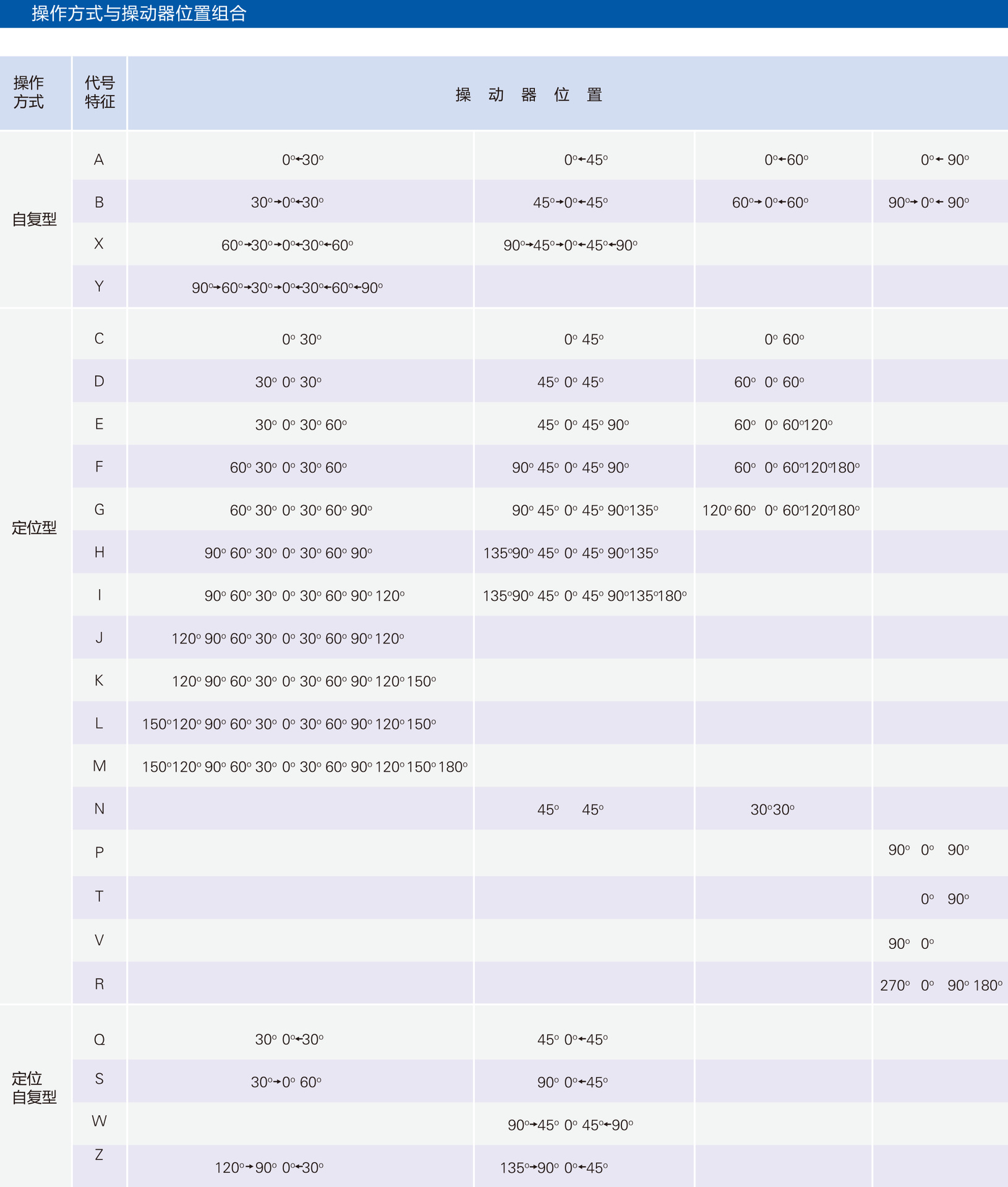
Task: Click the sequence ending 135° 180° in row I
Action: [584, 595]
